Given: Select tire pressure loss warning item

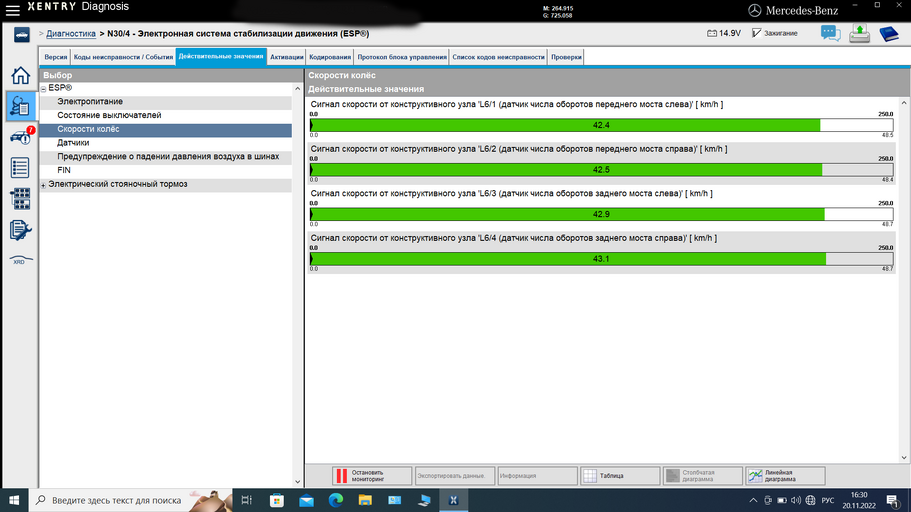Looking at the screenshot, I should pos(166,157).
